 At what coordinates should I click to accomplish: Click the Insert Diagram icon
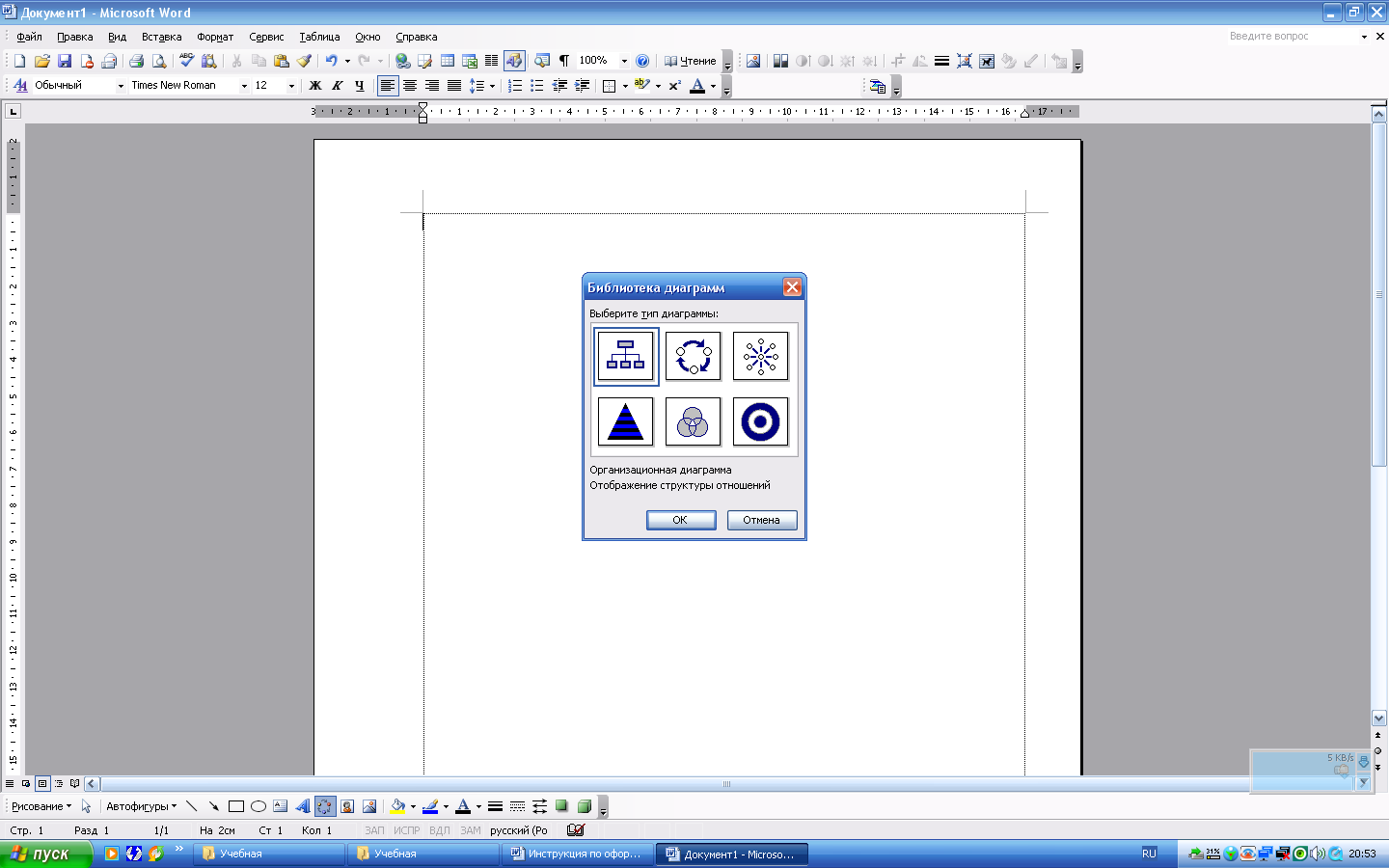[x=325, y=806]
